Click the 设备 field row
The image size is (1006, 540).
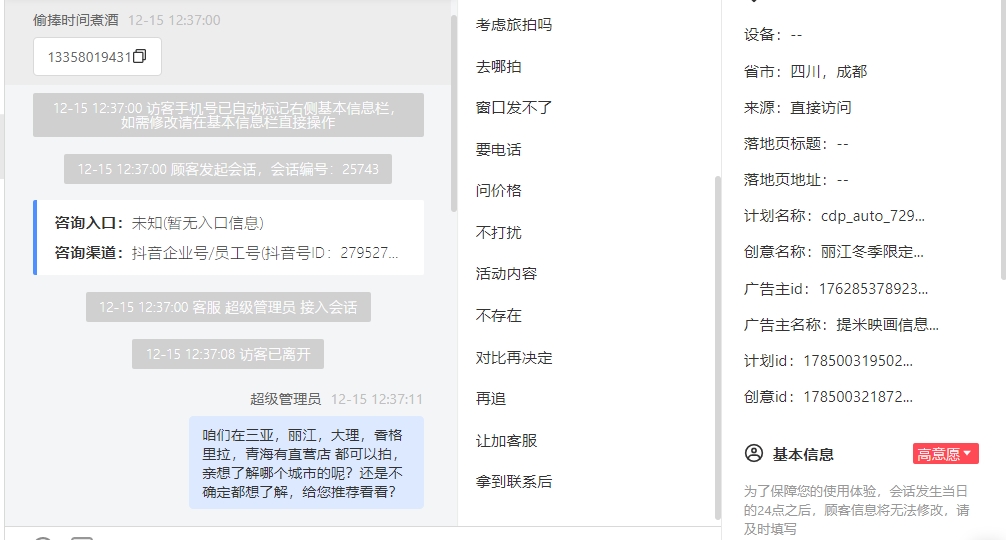[773, 35]
